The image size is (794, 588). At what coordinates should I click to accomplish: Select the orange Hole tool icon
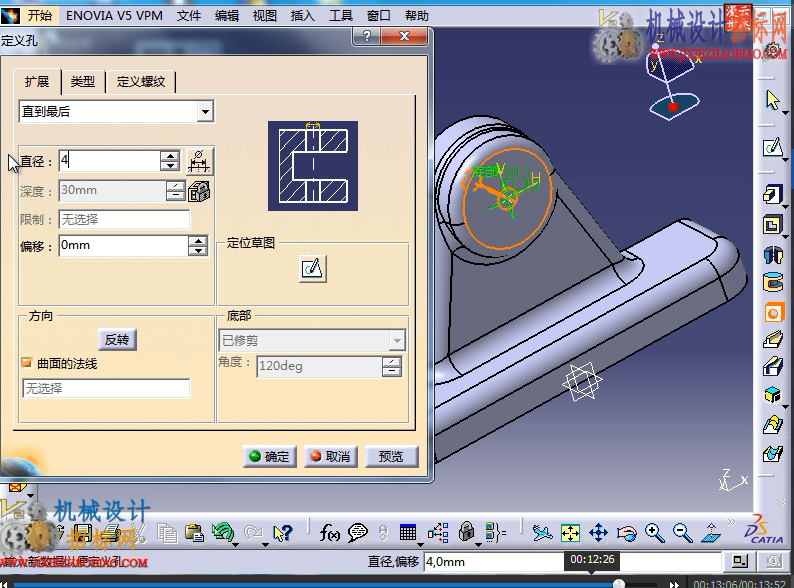(773, 313)
